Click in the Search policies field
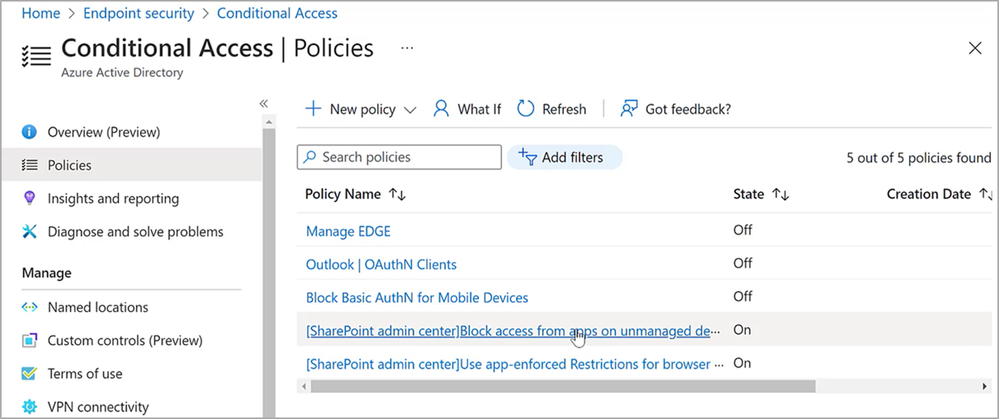This screenshot has width=999, height=419. pos(399,157)
